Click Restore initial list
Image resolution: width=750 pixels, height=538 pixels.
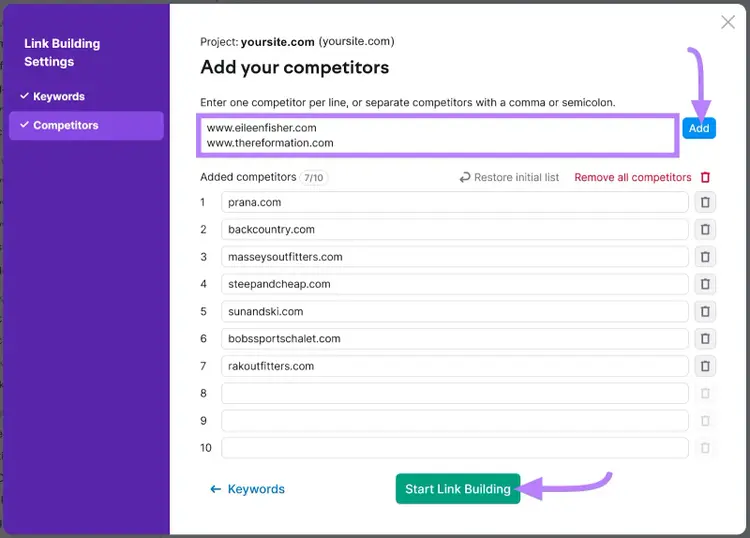(x=509, y=177)
